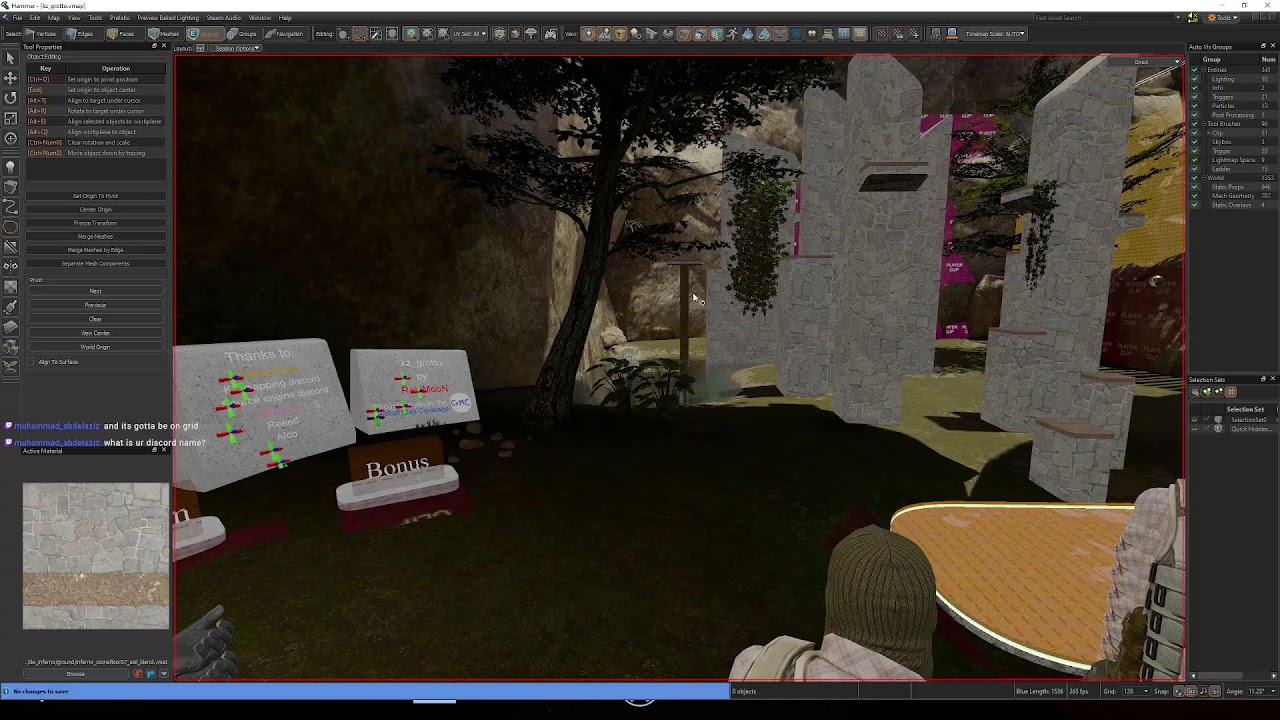Click the Grid size value in status bar
Screen dimensions: 1280x720
click(x=1134, y=691)
